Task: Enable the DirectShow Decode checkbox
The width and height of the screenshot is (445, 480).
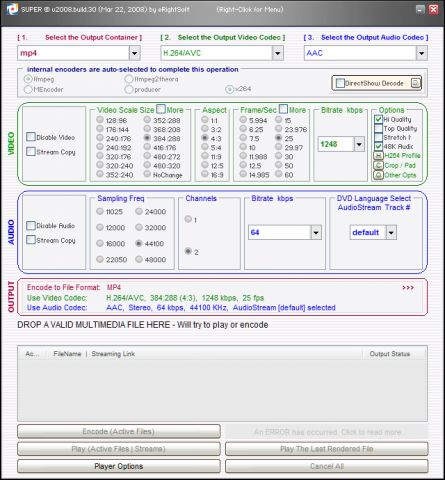Action: click(x=340, y=83)
